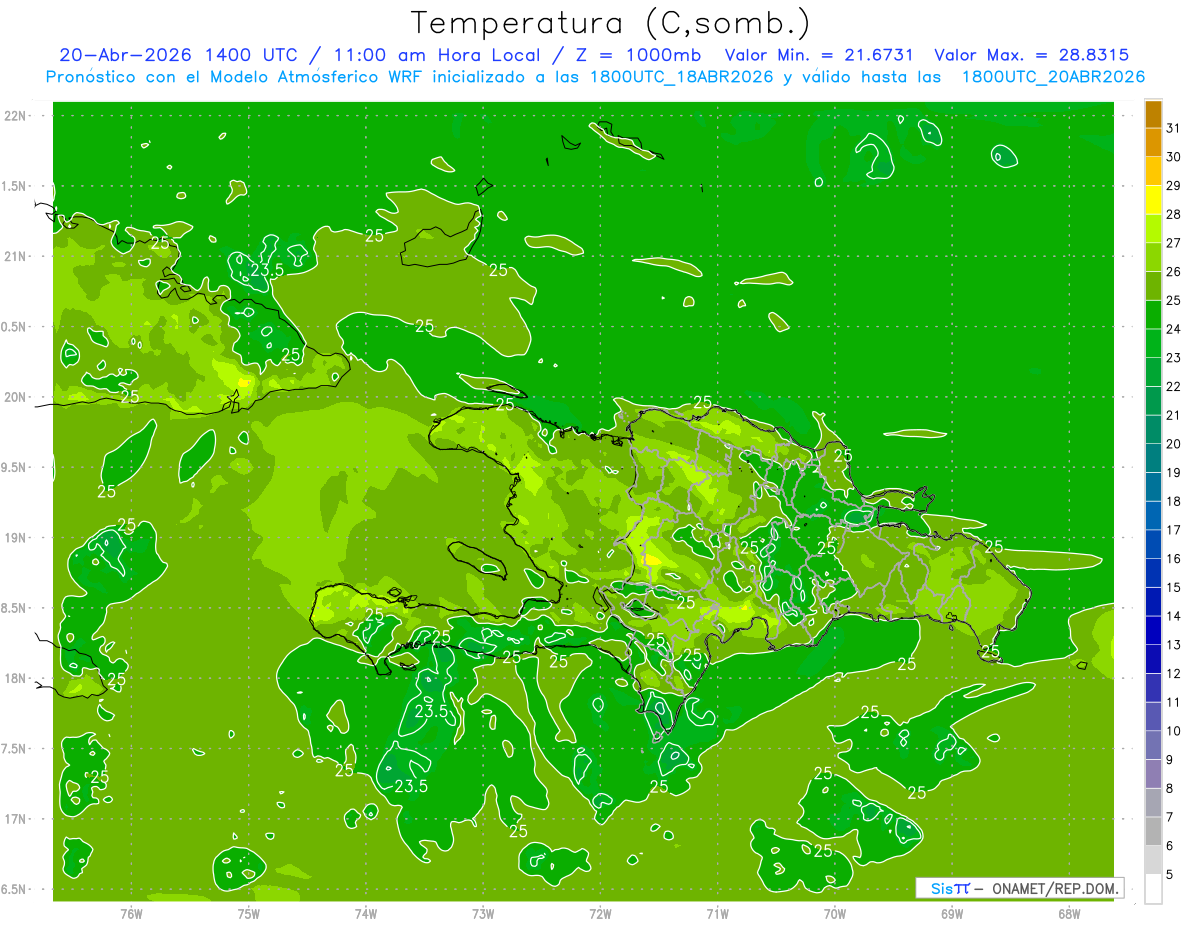Click the Valor Max. = 28.8315 text
The height and width of the screenshot is (927, 1200).
[x=1032, y=55]
